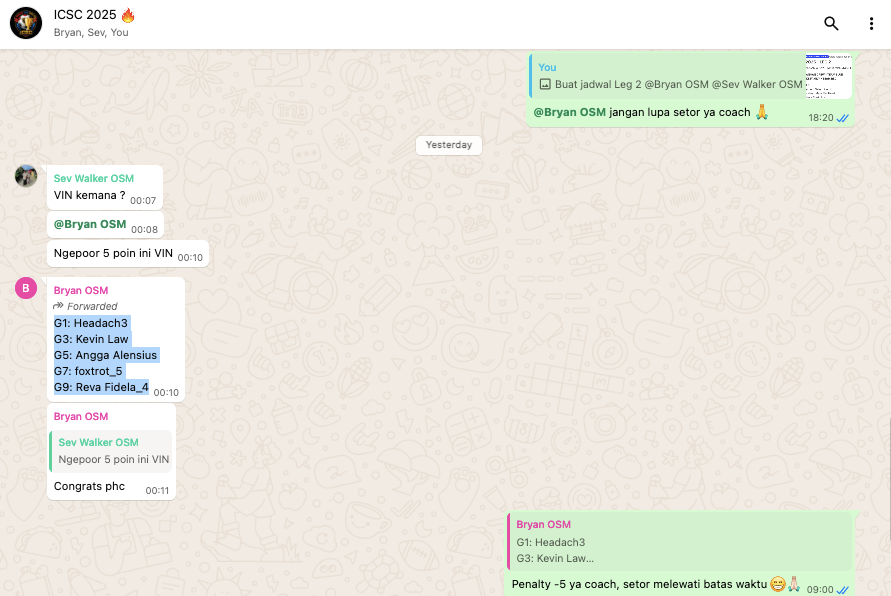Jump to quoted 'Ngepoor 5 poin ini VIN' reply
The image size is (891, 596).
(x=113, y=452)
